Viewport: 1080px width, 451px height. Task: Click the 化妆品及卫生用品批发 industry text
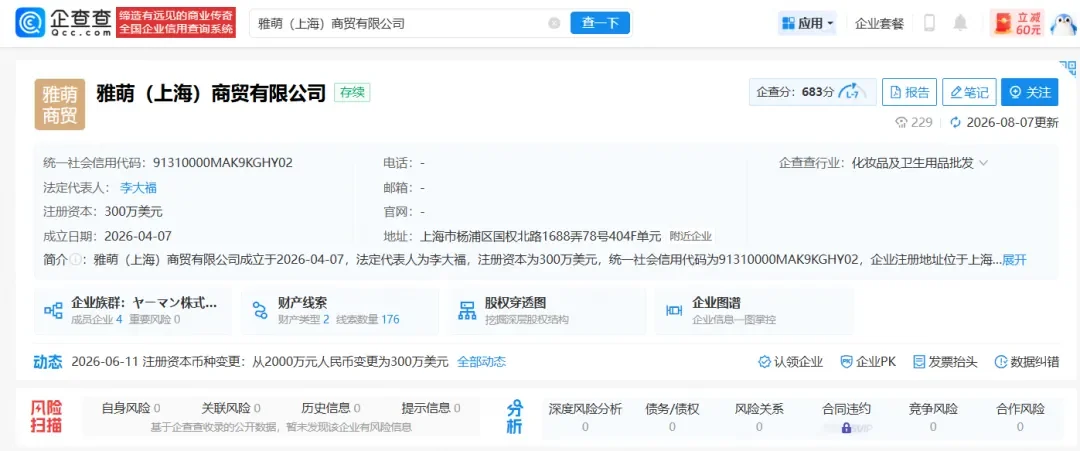click(912, 163)
